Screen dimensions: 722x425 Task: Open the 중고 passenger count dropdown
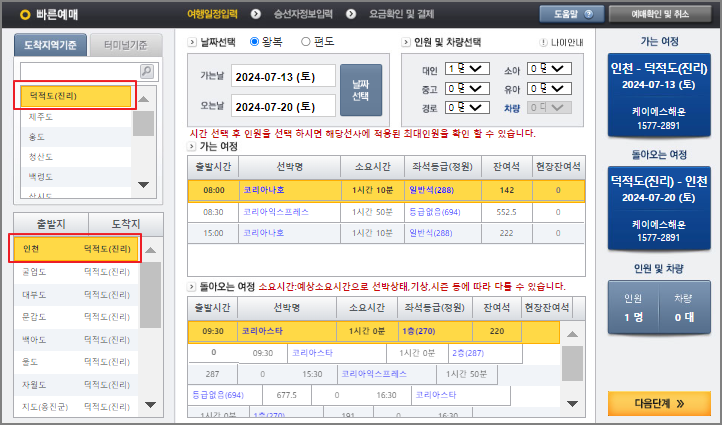(467, 88)
